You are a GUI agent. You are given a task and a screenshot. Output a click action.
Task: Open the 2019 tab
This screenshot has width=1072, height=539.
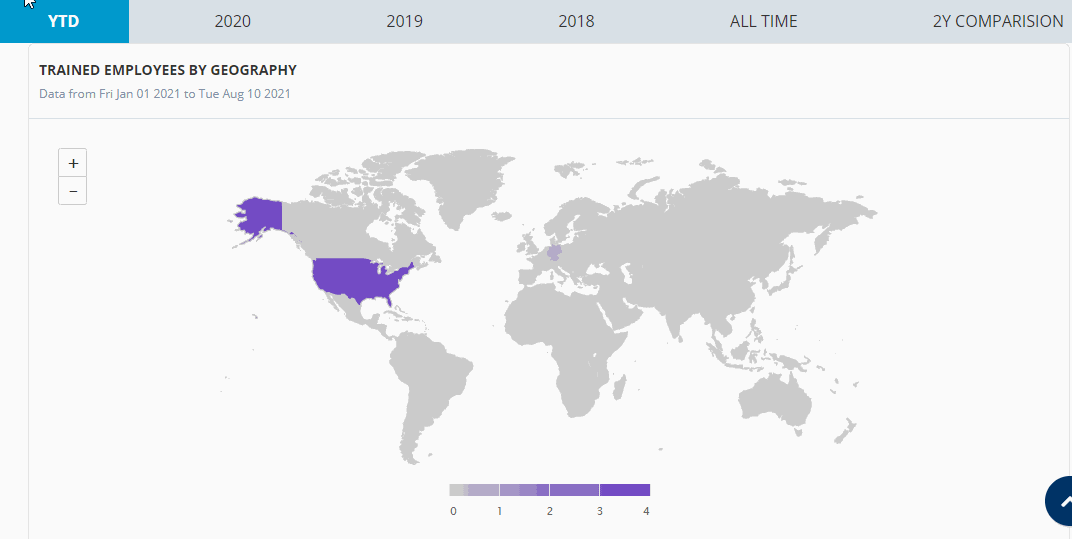[x=404, y=21]
